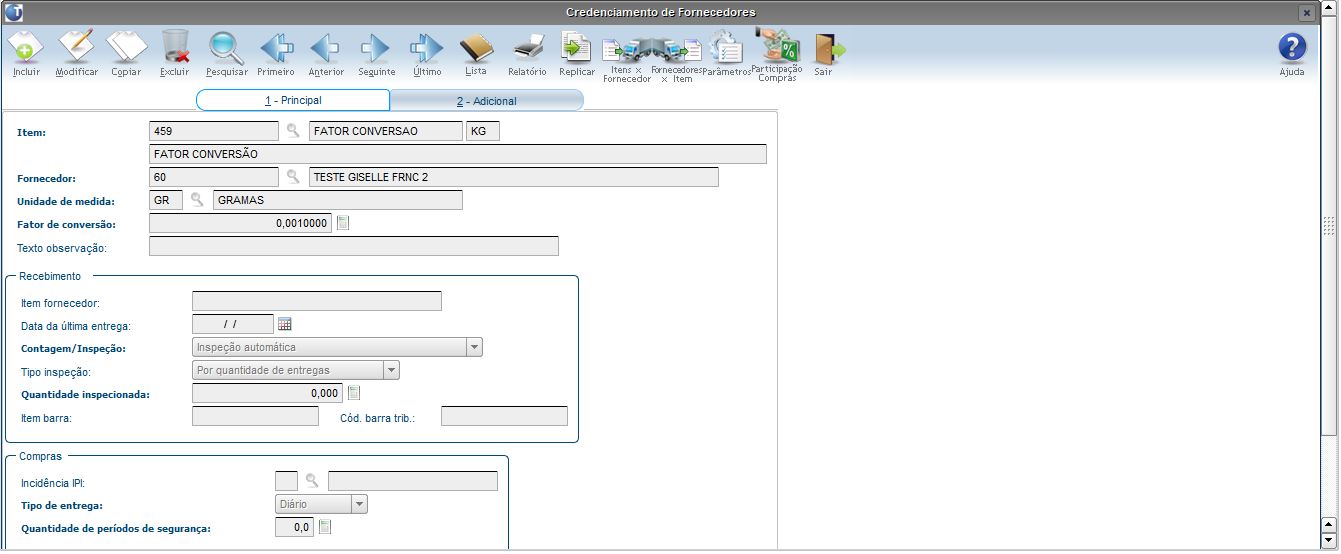The image size is (1341, 554).
Task: Switch to the 1 - Principal tab
Action: pyautogui.click(x=293, y=100)
